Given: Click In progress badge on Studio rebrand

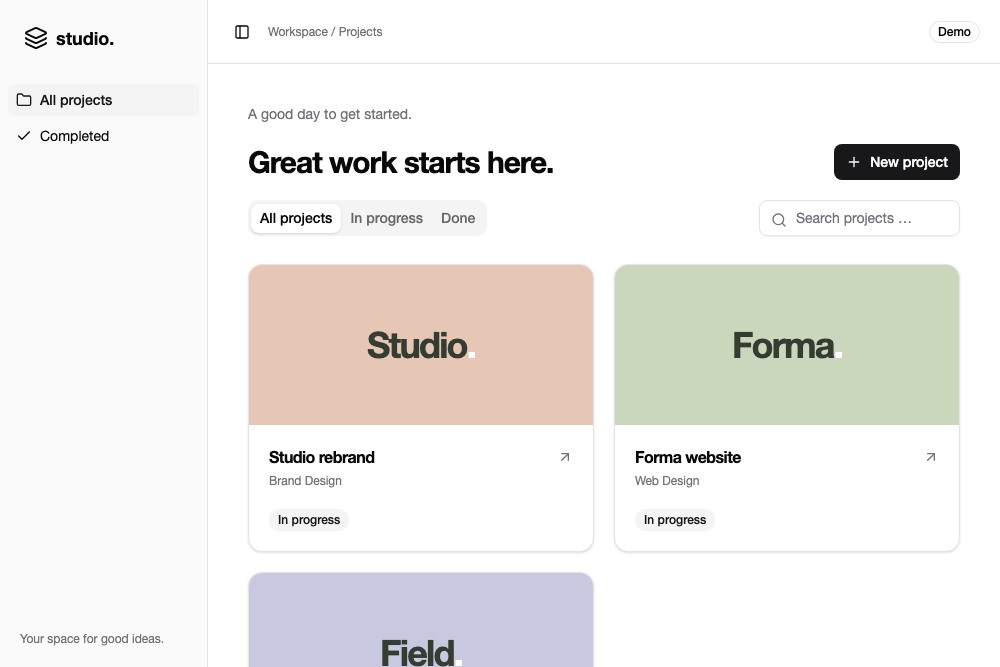Looking at the screenshot, I should [309, 520].
